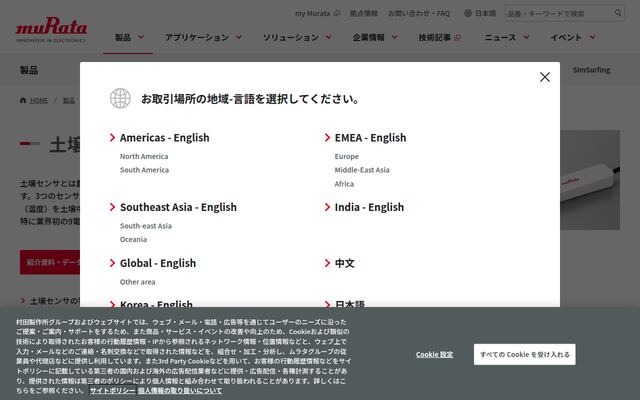
Task: Choose Southeast Asia - English
Action: tap(178, 207)
